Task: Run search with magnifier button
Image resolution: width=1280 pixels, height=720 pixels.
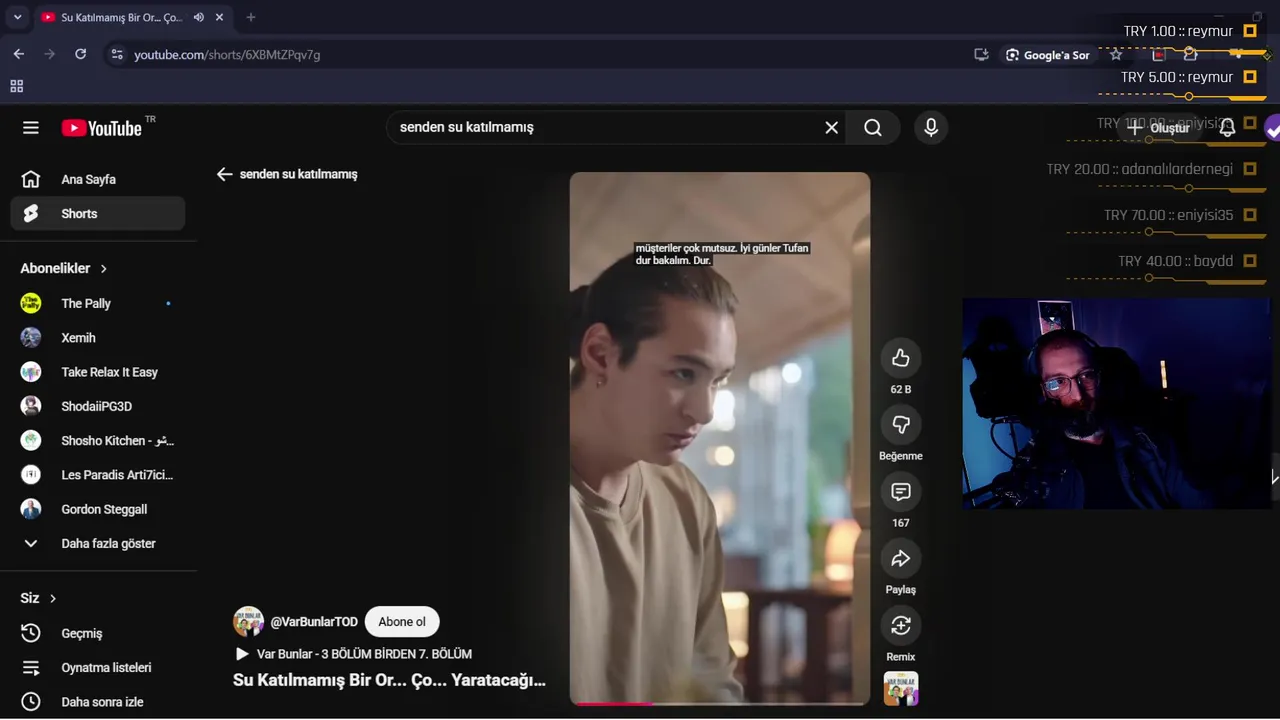Action: tap(873, 128)
